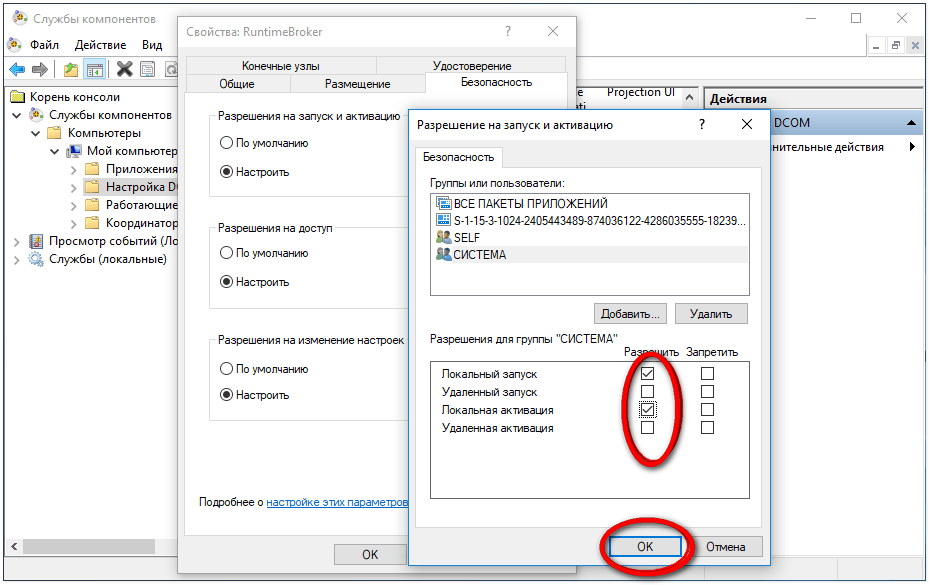The height and width of the screenshot is (585, 930).
Task: Select the СИСТЕМА user group entry
Action: (479, 255)
